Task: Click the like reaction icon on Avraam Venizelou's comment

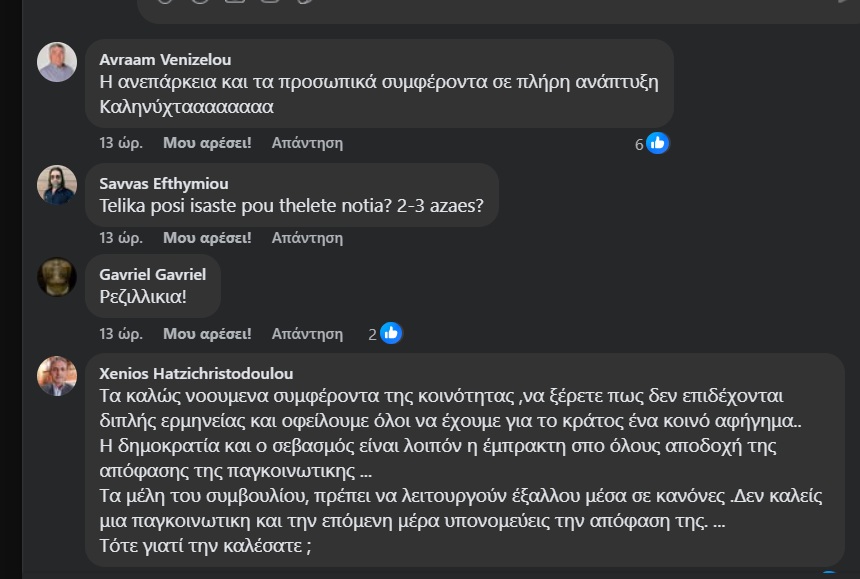Action: click(657, 143)
